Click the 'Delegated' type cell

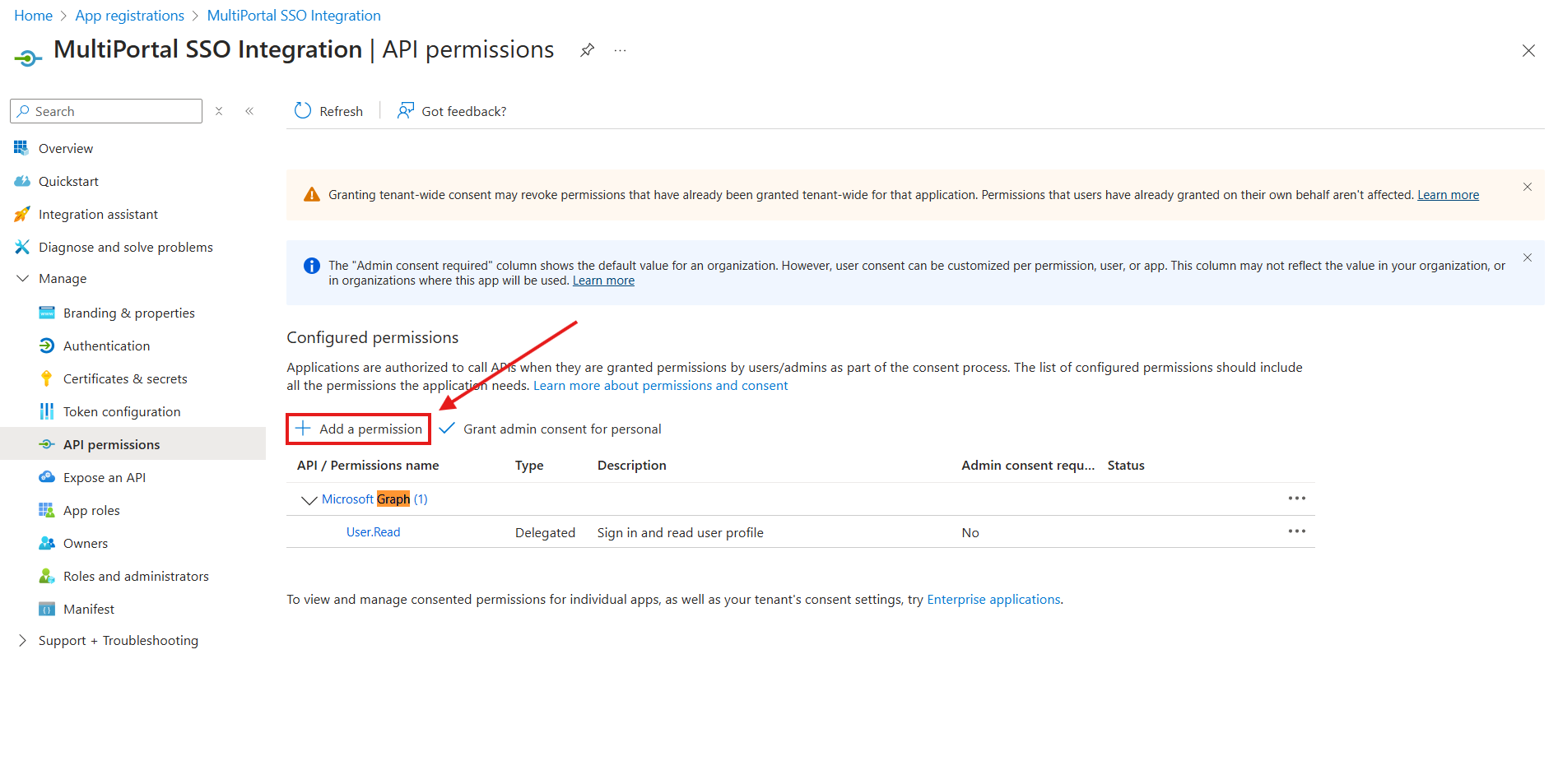click(x=545, y=532)
